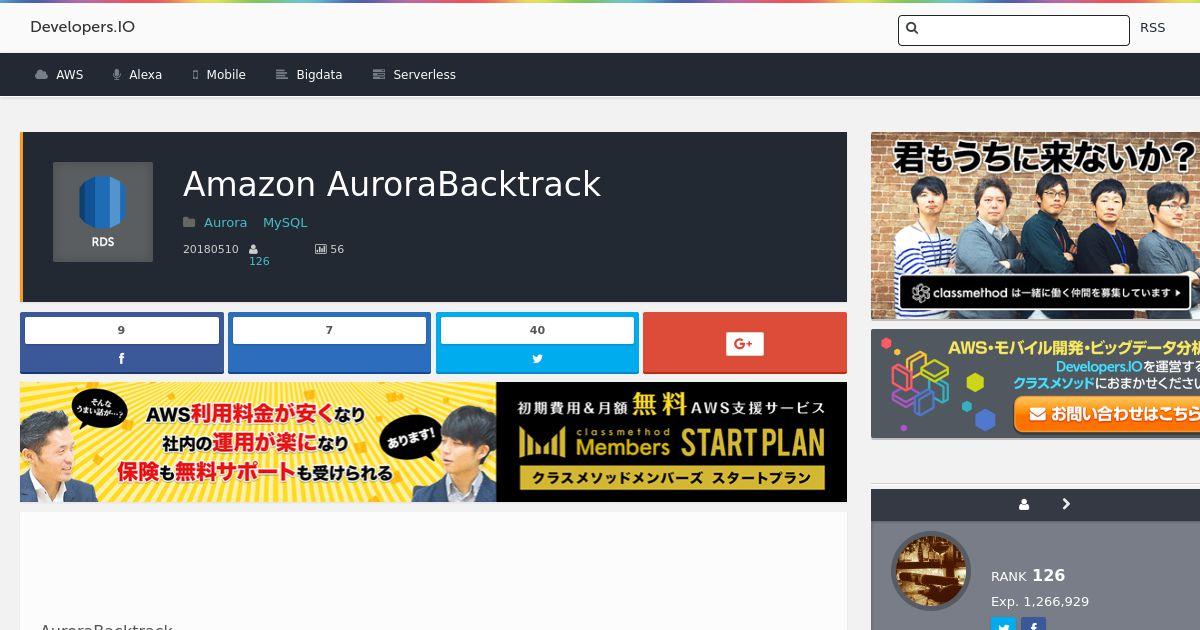Click the 20180510 date text

211,249
